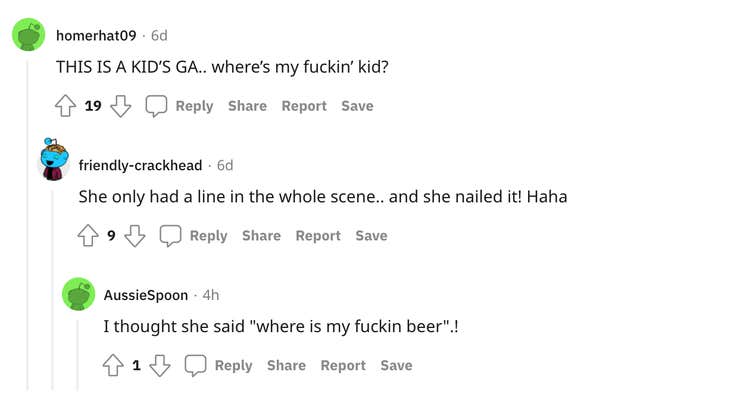The height and width of the screenshot is (400, 743).
Task: Click AussieSpoon's green avatar icon
Action: tap(79, 295)
